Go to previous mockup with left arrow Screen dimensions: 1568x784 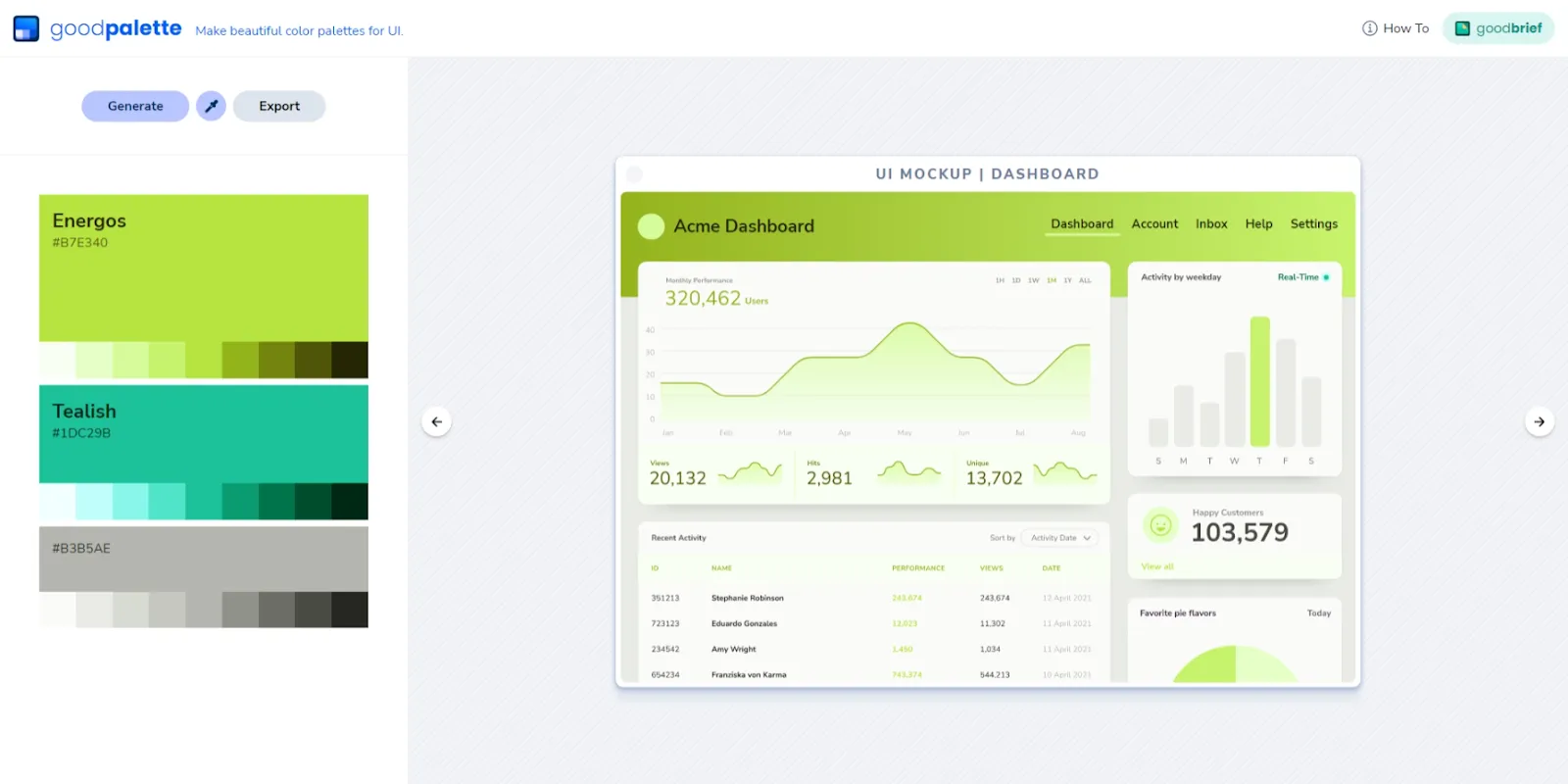click(437, 421)
